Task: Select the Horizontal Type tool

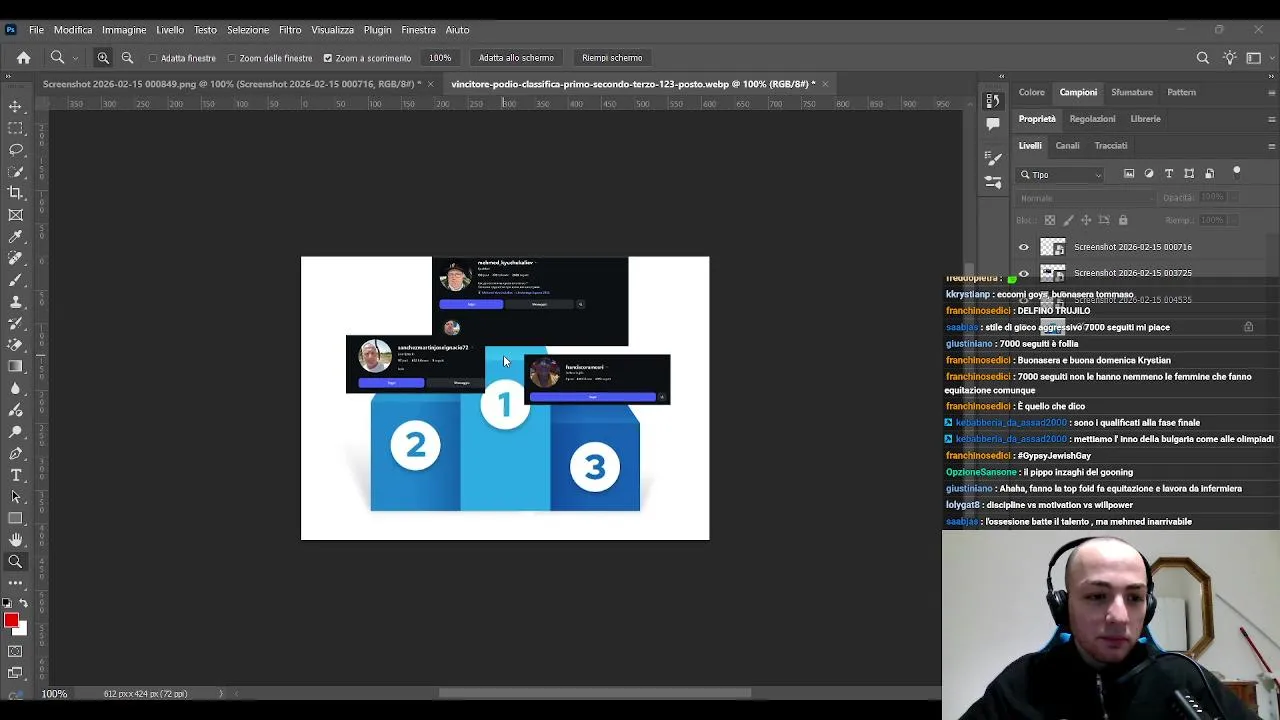Action: pos(15,474)
